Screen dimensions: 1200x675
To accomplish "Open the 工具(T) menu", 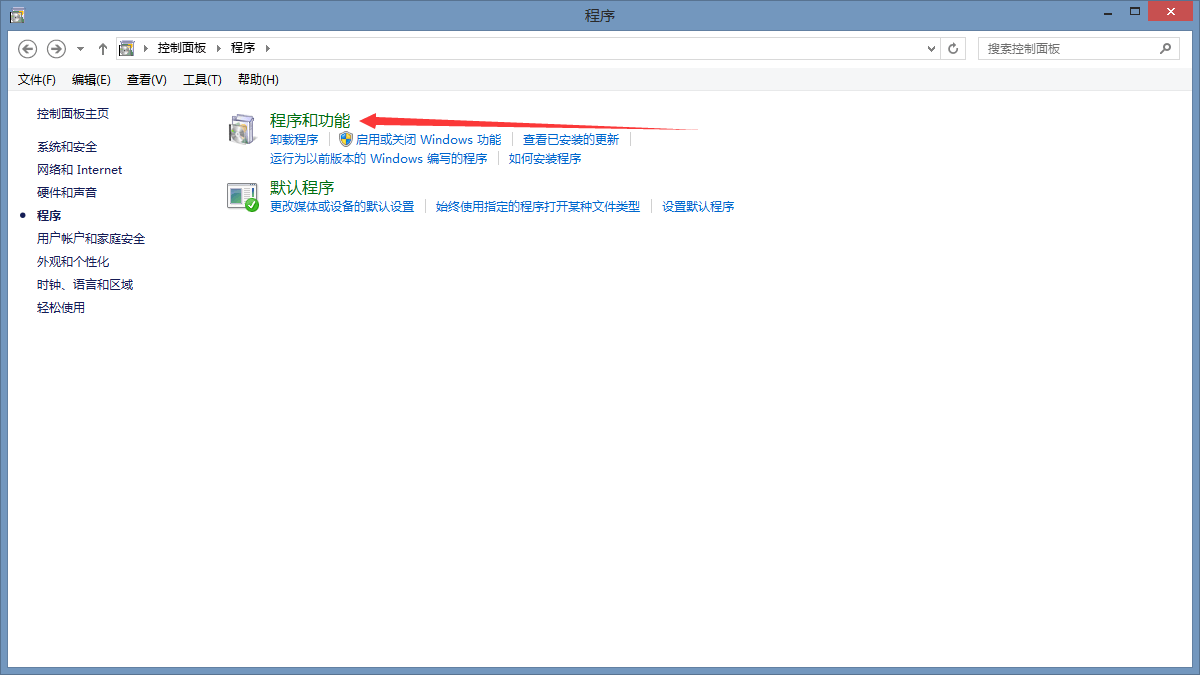I will click(202, 80).
